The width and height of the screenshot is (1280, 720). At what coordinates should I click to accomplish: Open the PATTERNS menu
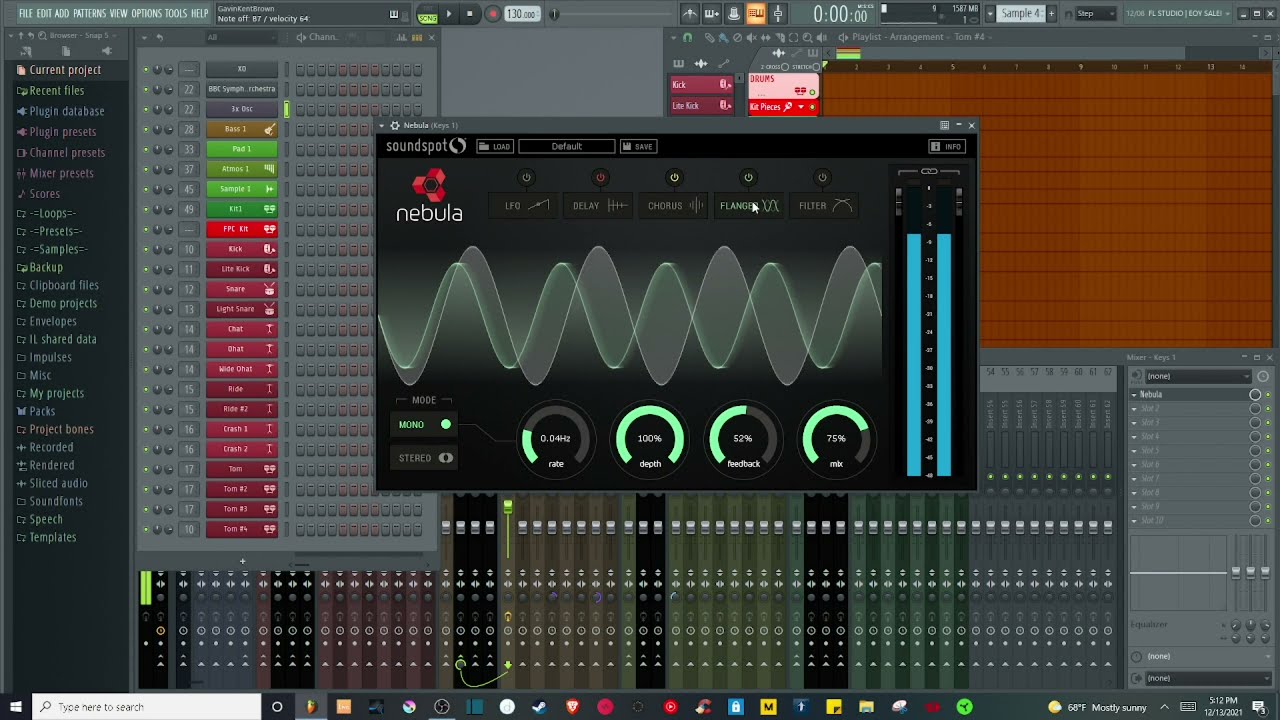tap(90, 13)
